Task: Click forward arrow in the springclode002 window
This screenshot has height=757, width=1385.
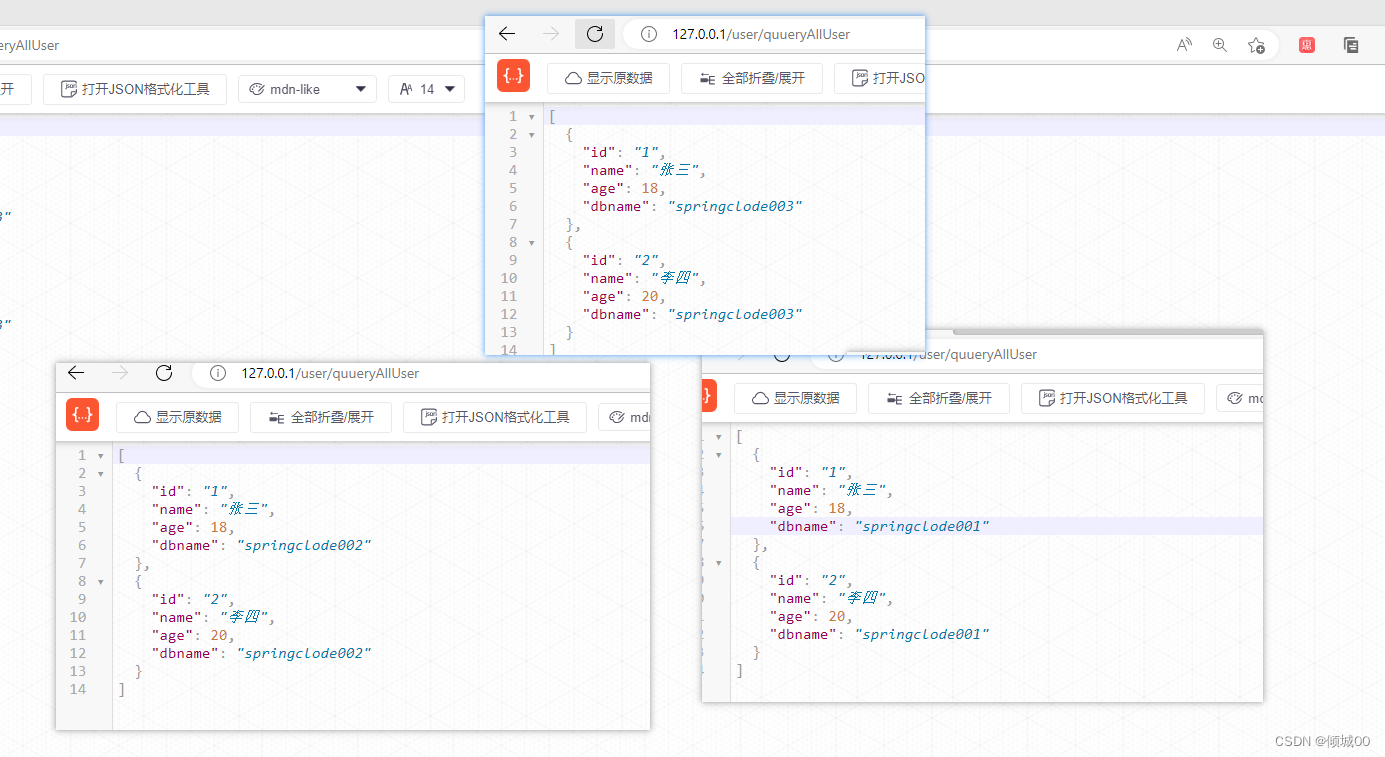Action: click(120, 373)
